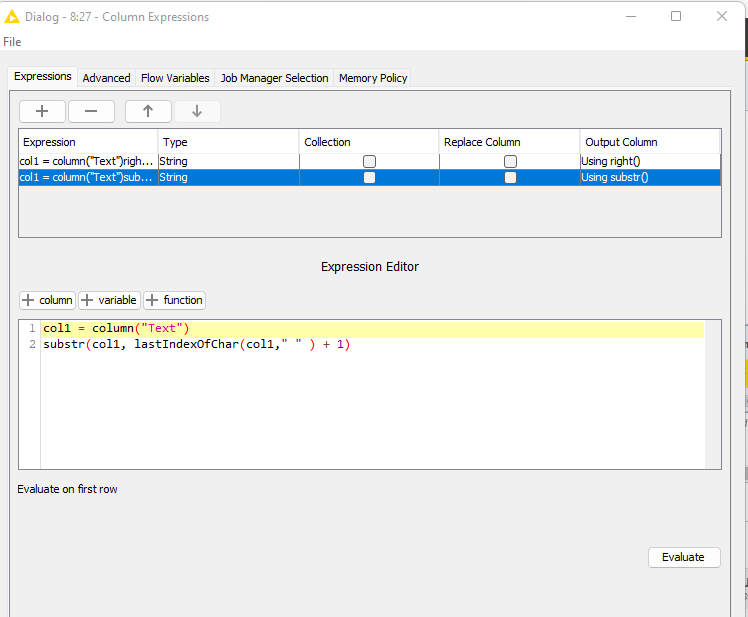Toggle Collection checkbox for Using substr() row
The image size is (748, 617).
pos(369,178)
